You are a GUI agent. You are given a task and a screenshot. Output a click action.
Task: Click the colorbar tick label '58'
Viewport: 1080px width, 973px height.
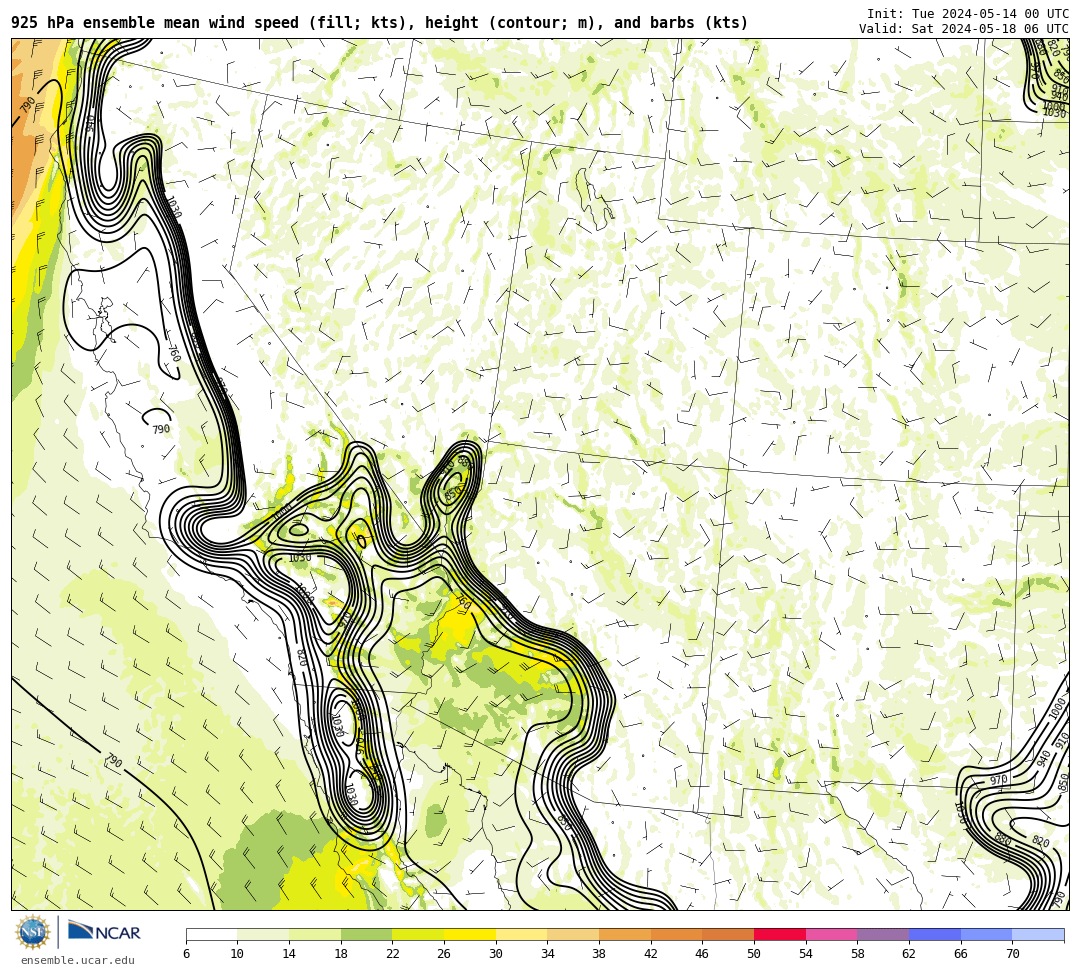[x=858, y=954]
